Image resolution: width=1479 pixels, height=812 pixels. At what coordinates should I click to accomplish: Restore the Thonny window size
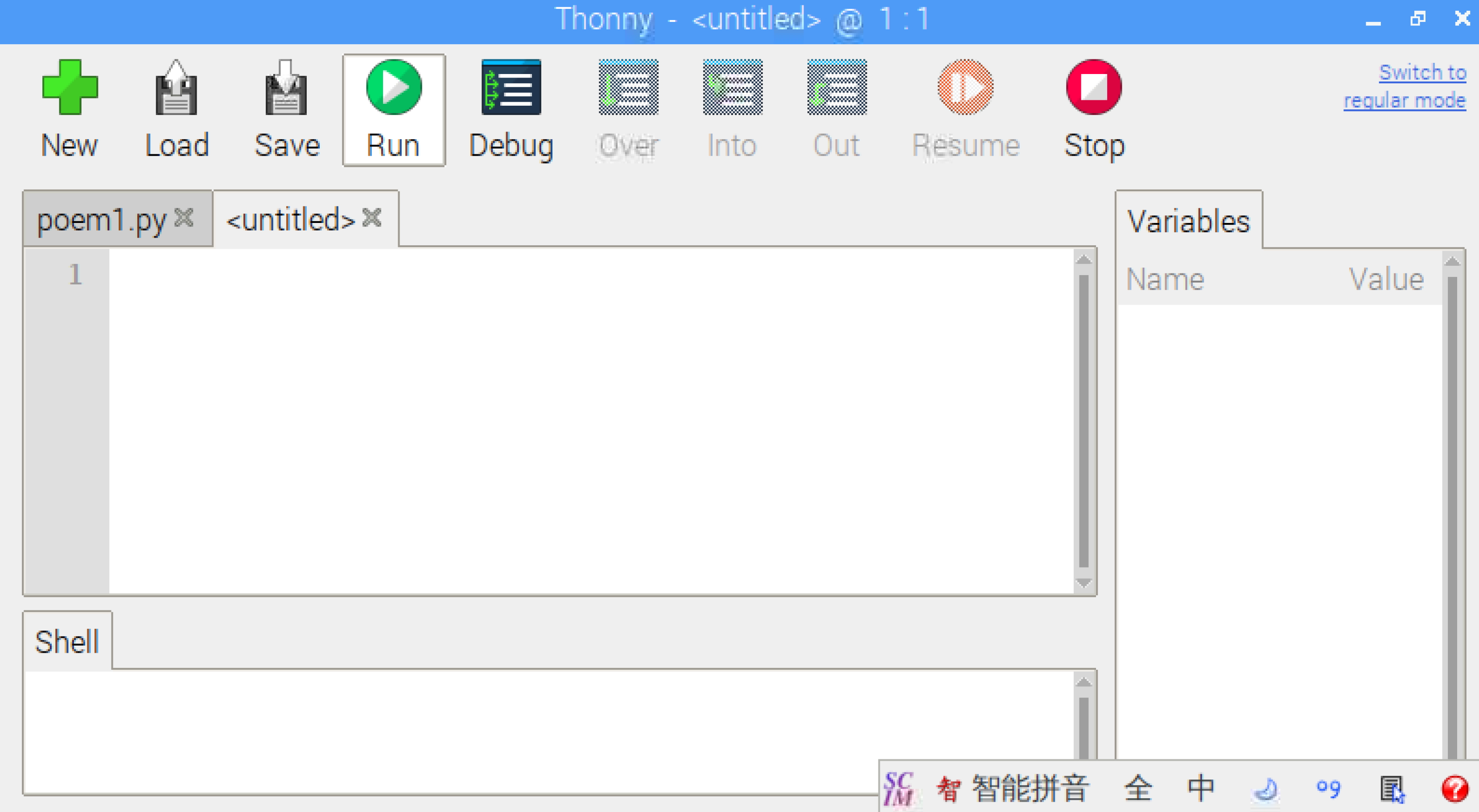(1417, 19)
